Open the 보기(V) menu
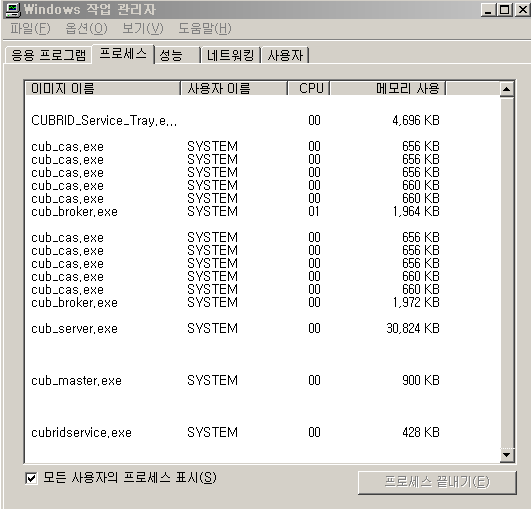The image size is (531, 509). click(x=143, y=28)
